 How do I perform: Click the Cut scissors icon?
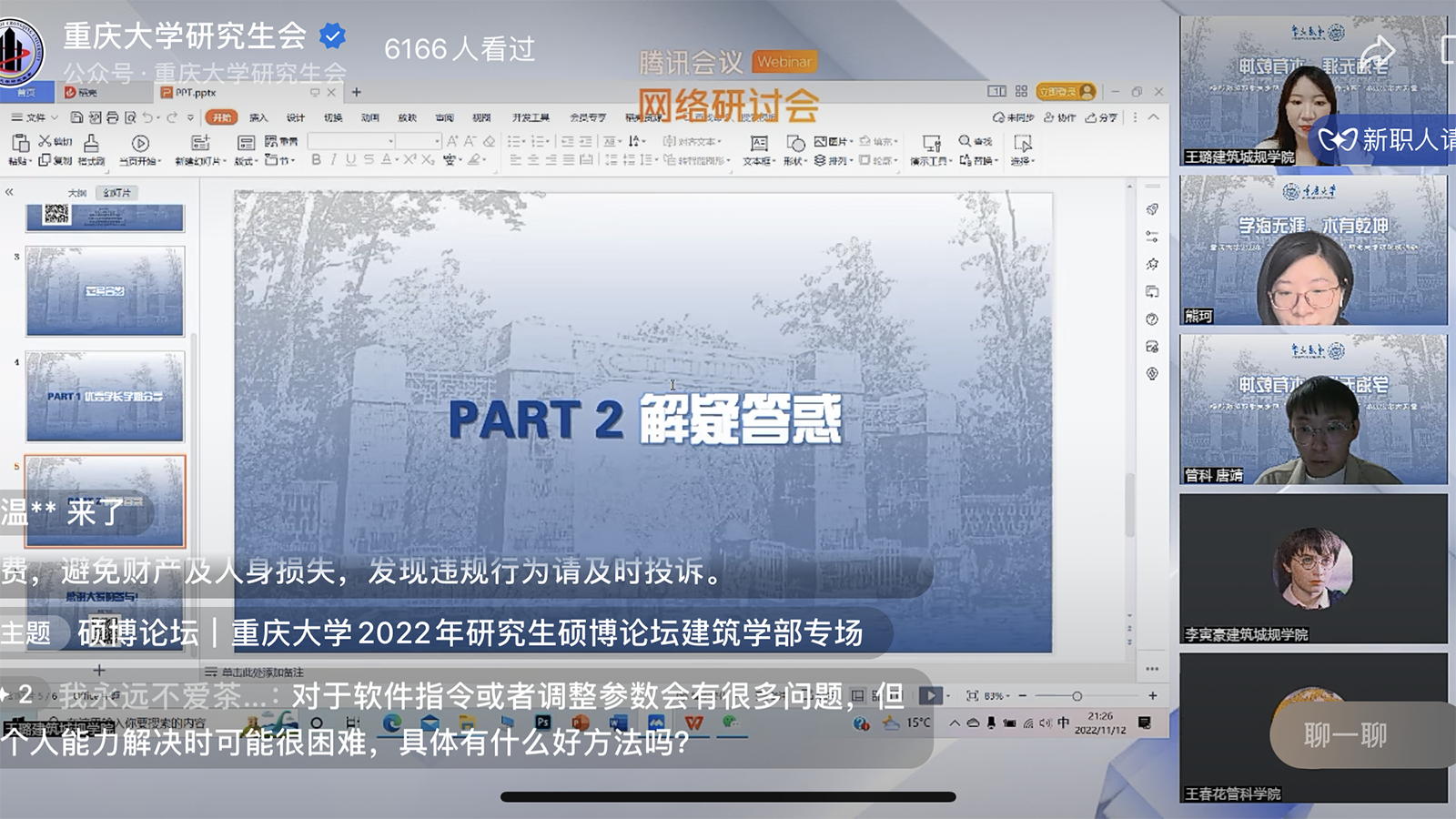pyautogui.click(x=45, y=141)
